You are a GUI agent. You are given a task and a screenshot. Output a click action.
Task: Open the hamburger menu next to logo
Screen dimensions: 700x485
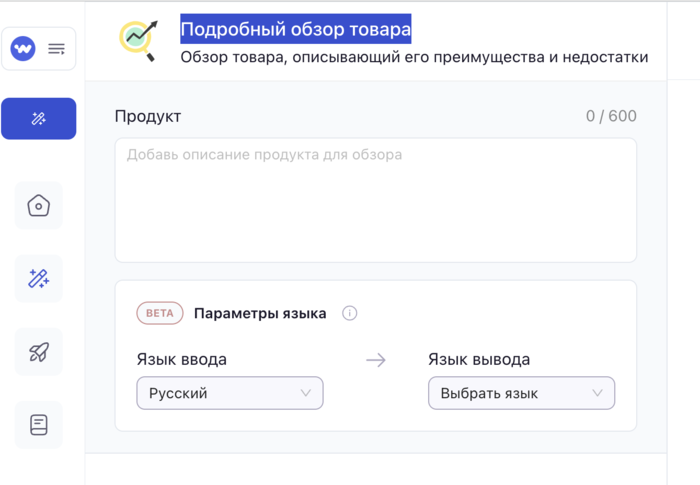(x=56, y=48)
